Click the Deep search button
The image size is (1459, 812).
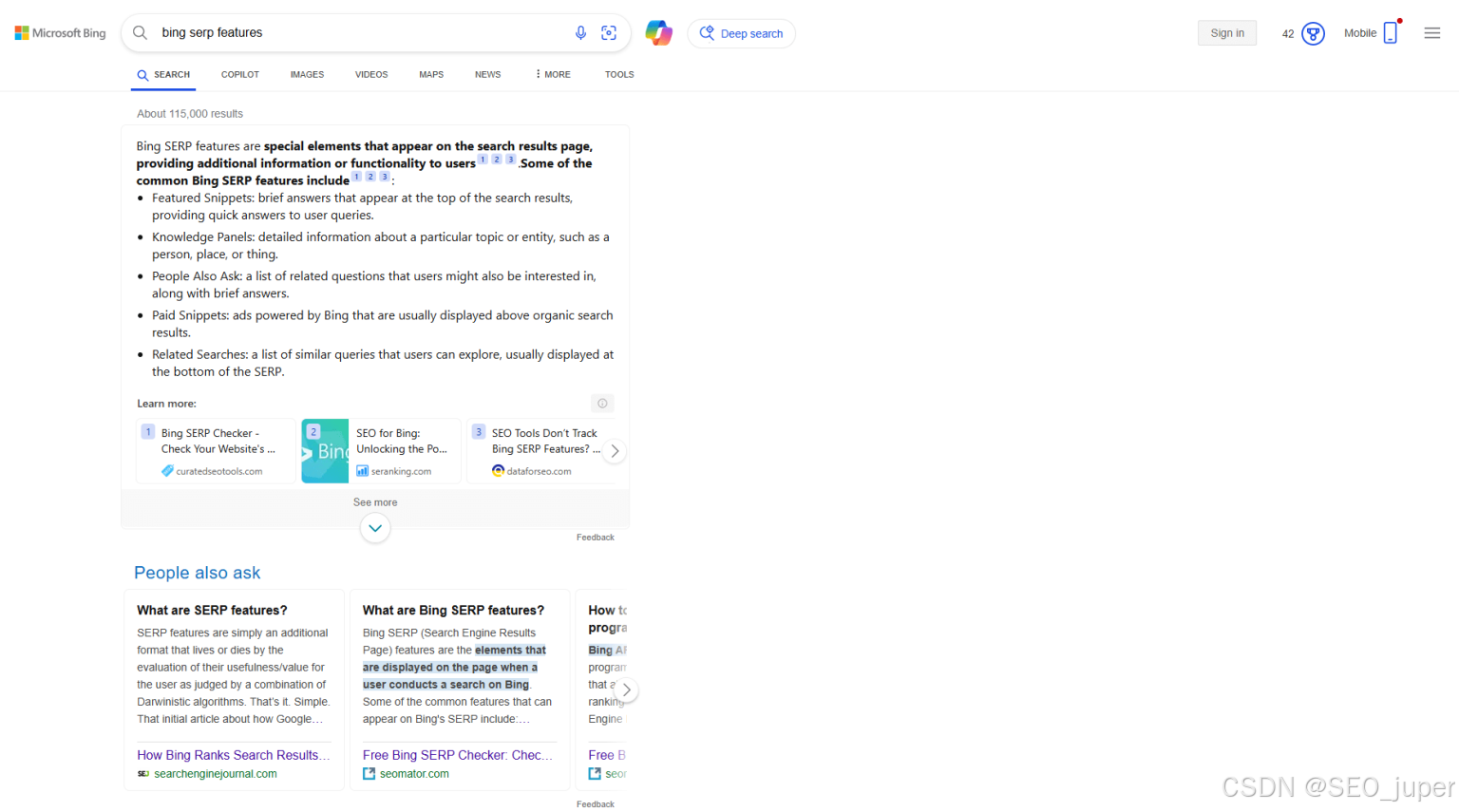point(741,33)
